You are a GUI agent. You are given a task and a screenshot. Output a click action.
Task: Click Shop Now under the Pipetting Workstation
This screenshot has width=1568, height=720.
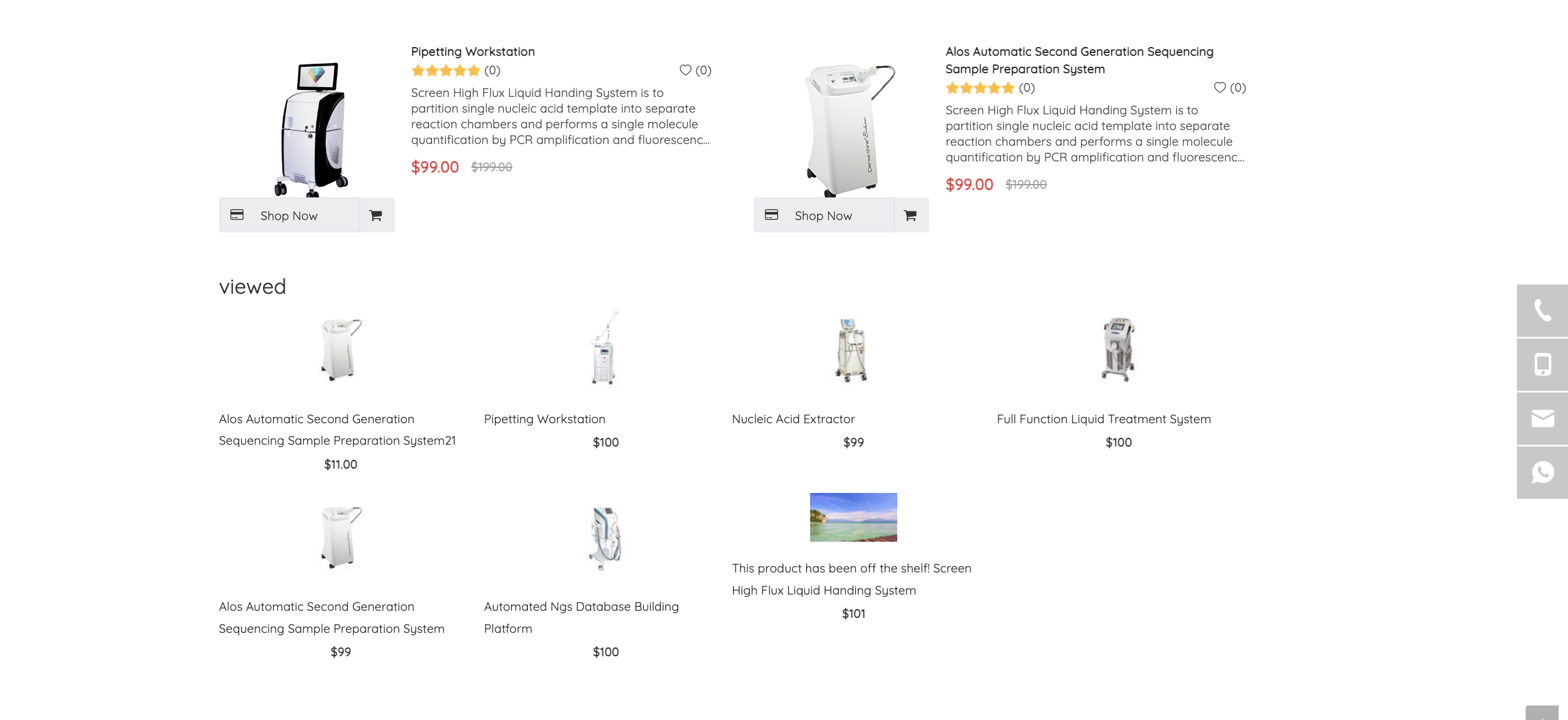[x=289, y=215]
